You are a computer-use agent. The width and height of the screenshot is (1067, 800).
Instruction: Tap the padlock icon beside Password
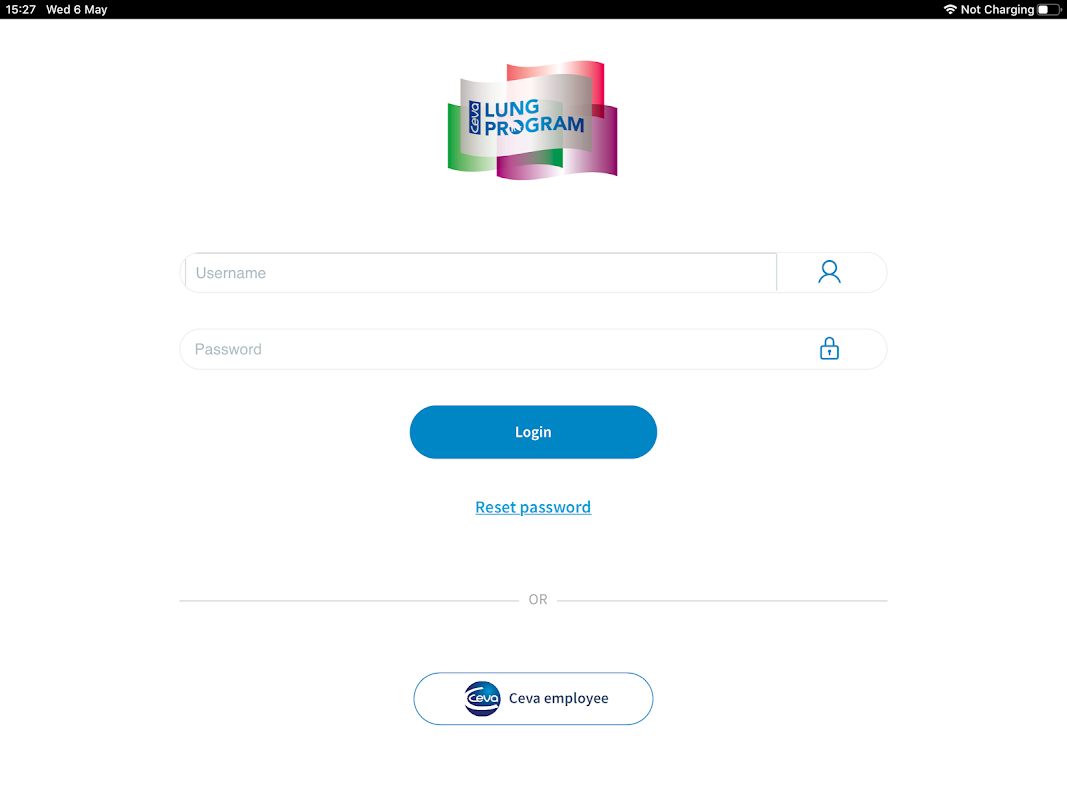pyautogui.click(x=829, y=348)
